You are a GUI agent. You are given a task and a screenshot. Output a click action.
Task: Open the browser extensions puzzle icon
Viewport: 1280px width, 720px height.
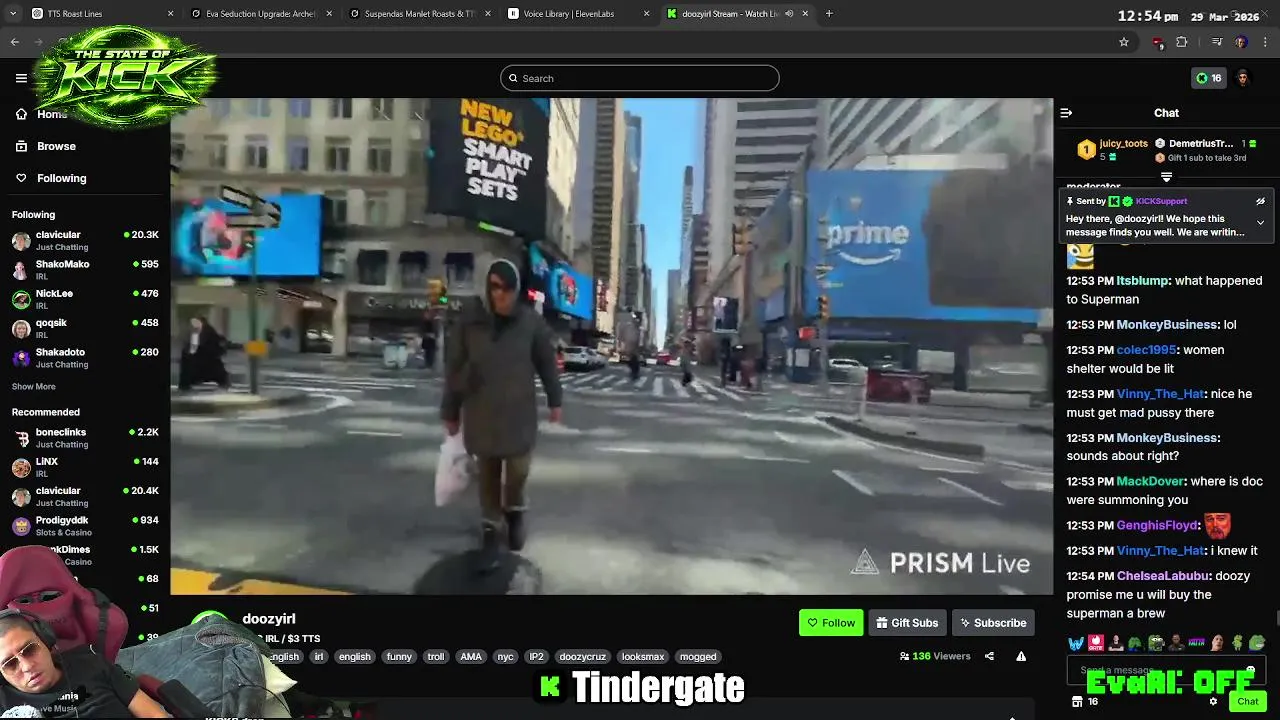coord(1182,42)
